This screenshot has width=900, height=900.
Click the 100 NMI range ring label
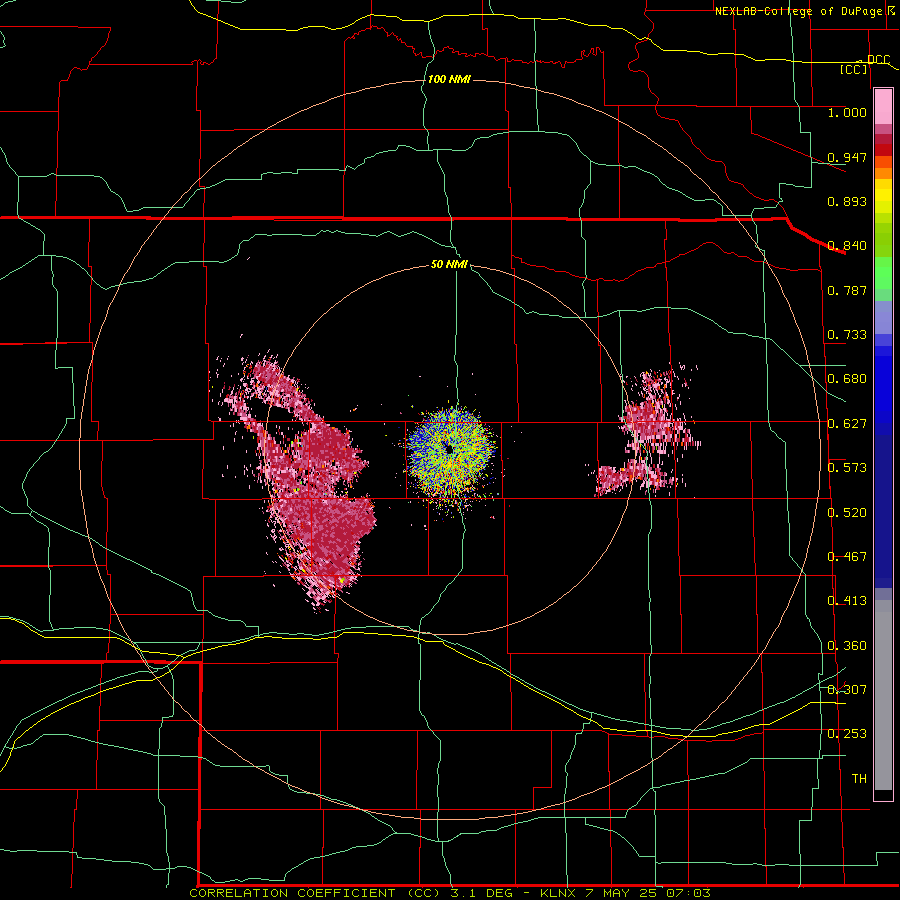[449, 79]
